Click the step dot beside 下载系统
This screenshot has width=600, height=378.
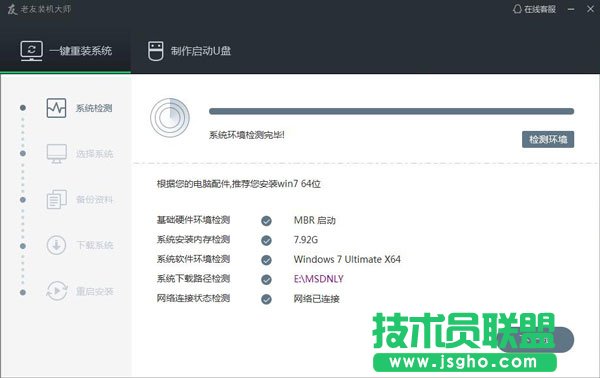(x=23, y=246)
